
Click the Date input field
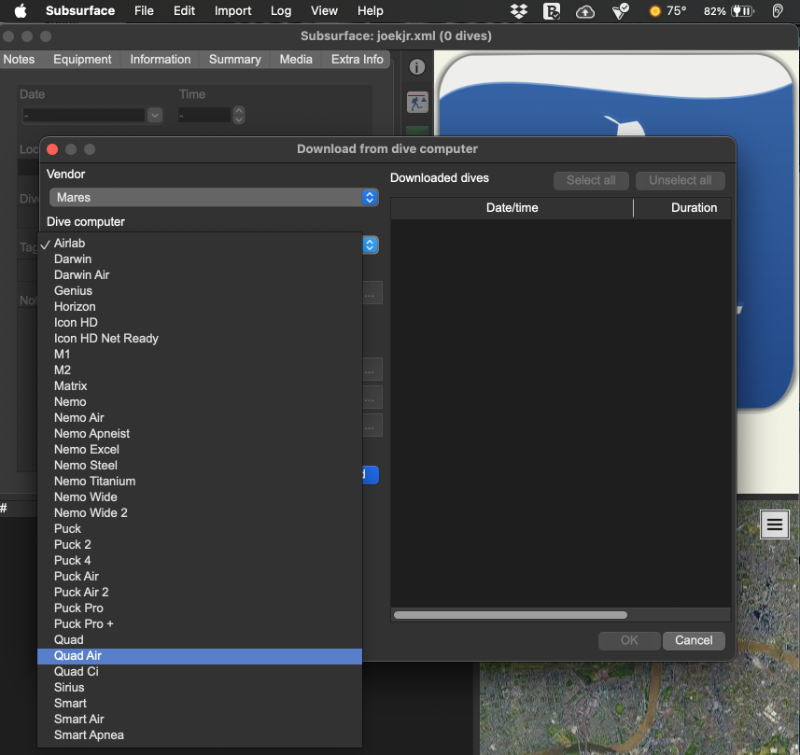[85, 115]
